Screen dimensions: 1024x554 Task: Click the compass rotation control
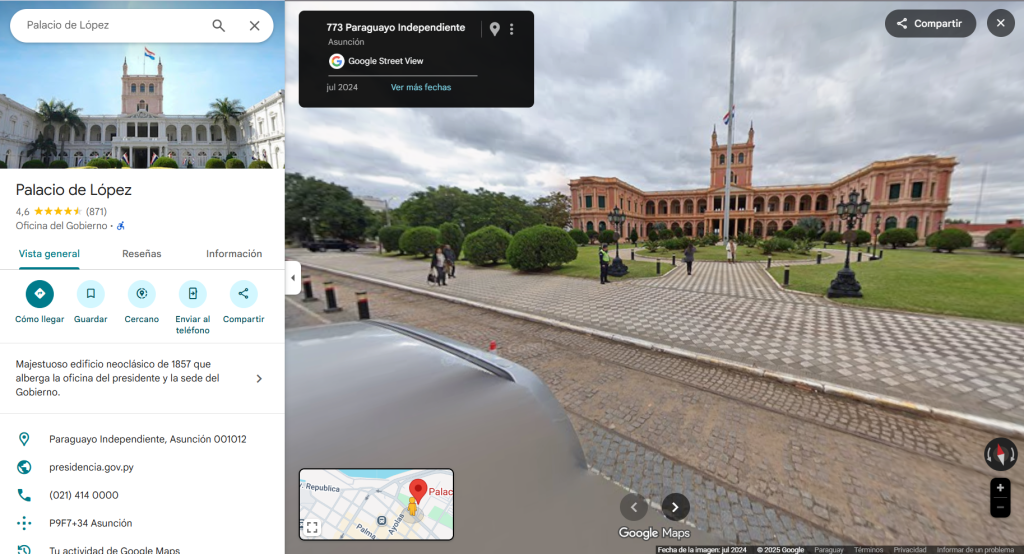click(x=1000, y=454)
